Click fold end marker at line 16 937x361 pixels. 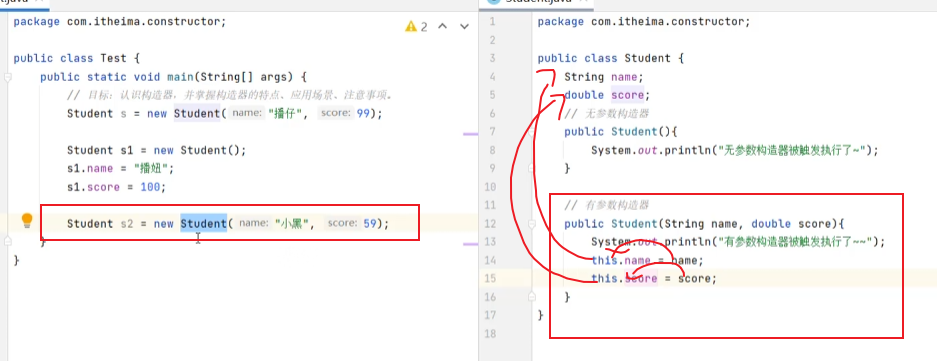pos(531,296)
